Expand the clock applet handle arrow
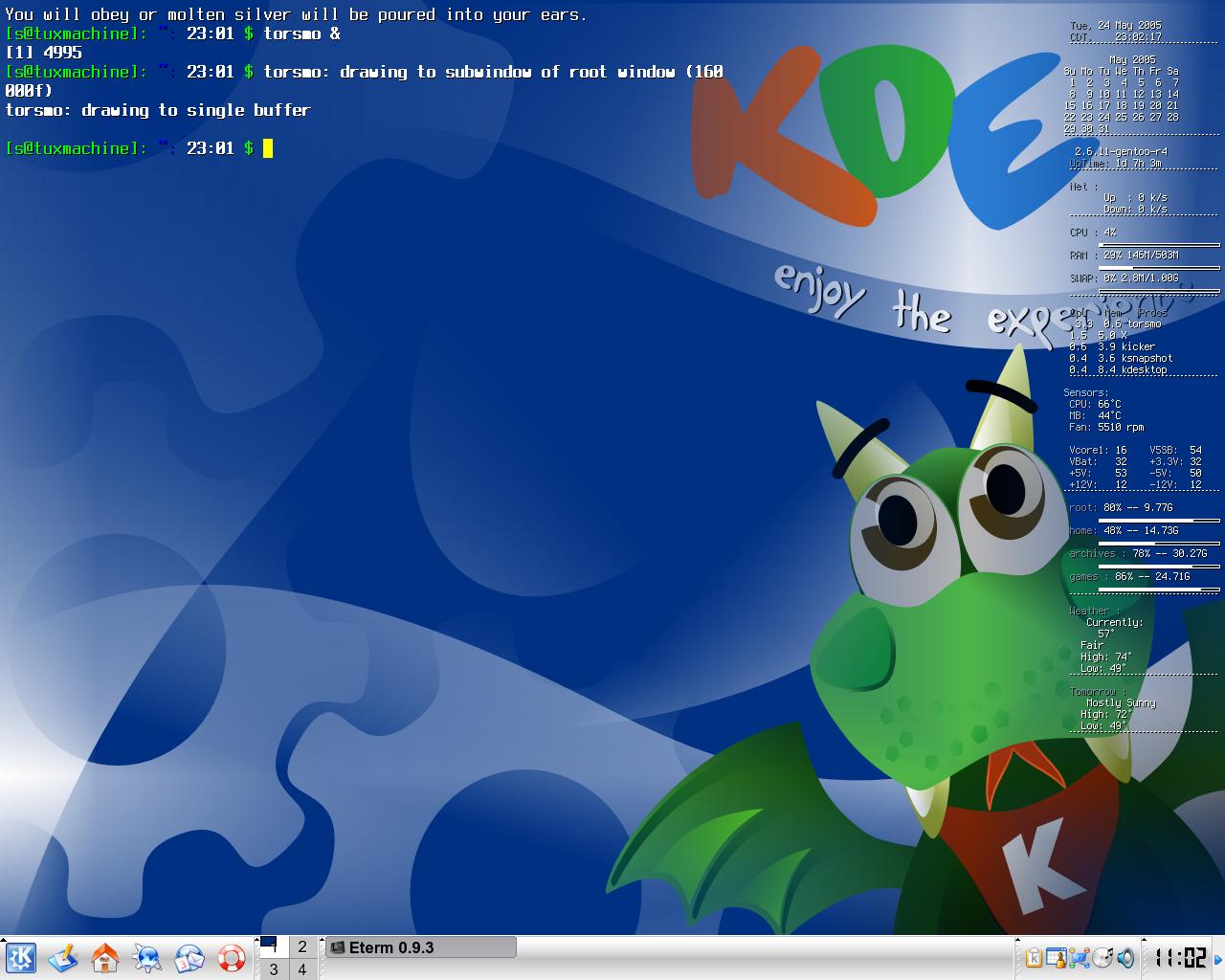The width and height of the screenshot is (1225, 980). click(1146, 942)
